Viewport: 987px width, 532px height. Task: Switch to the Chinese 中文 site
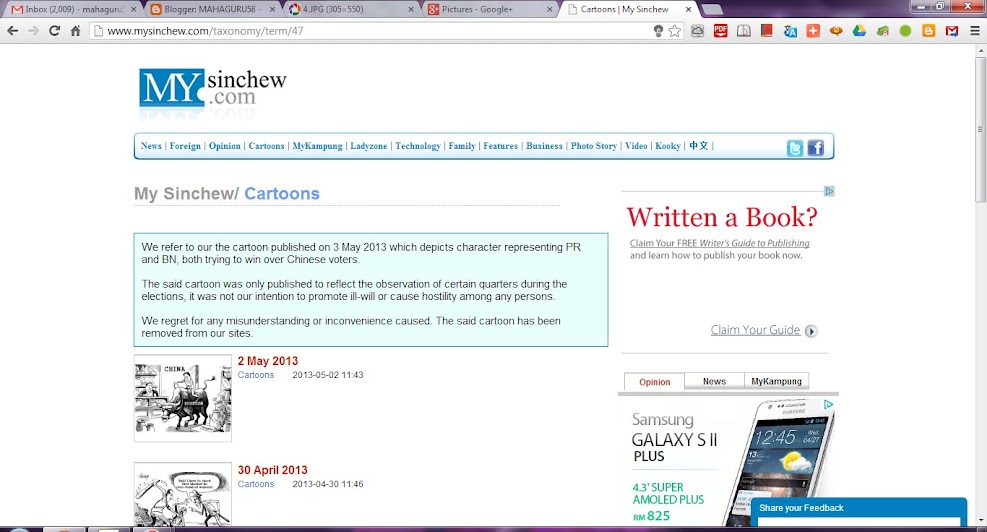(699, 145)
